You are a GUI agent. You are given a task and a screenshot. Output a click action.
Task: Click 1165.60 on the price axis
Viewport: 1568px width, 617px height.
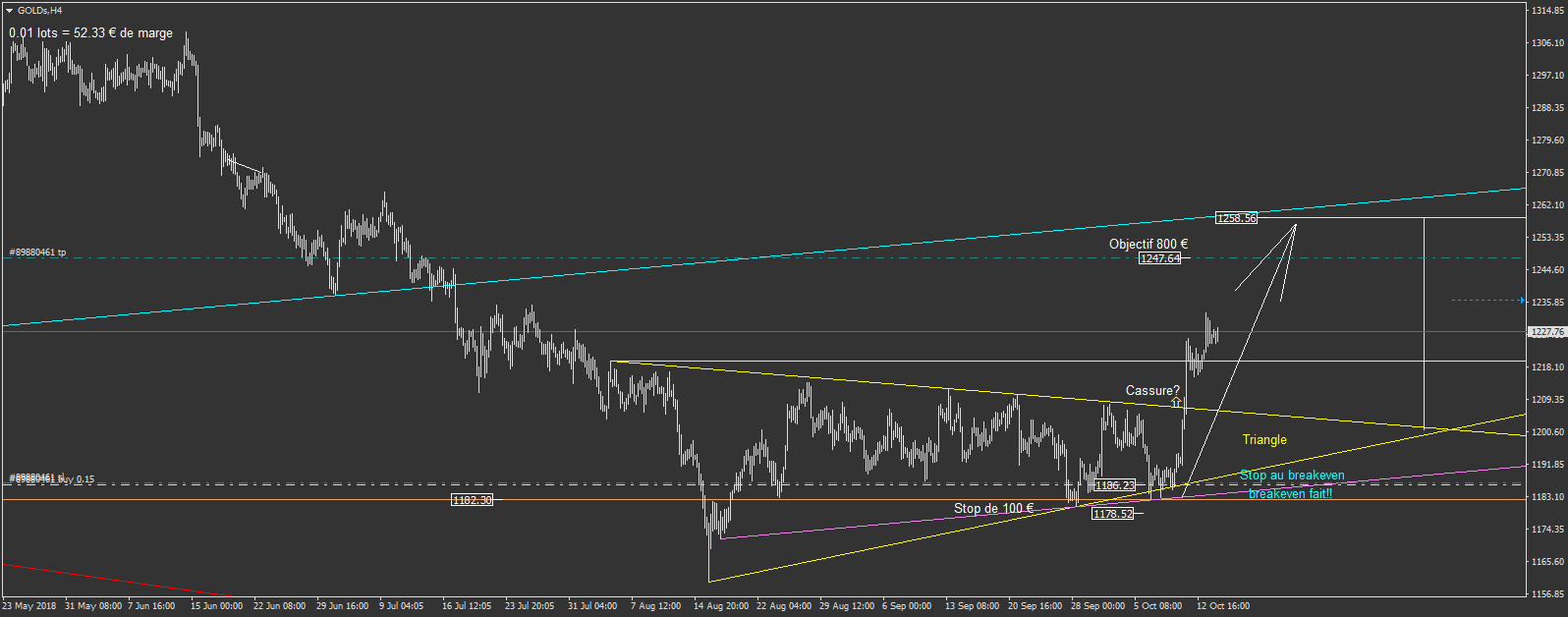(x=1547, y=562)
